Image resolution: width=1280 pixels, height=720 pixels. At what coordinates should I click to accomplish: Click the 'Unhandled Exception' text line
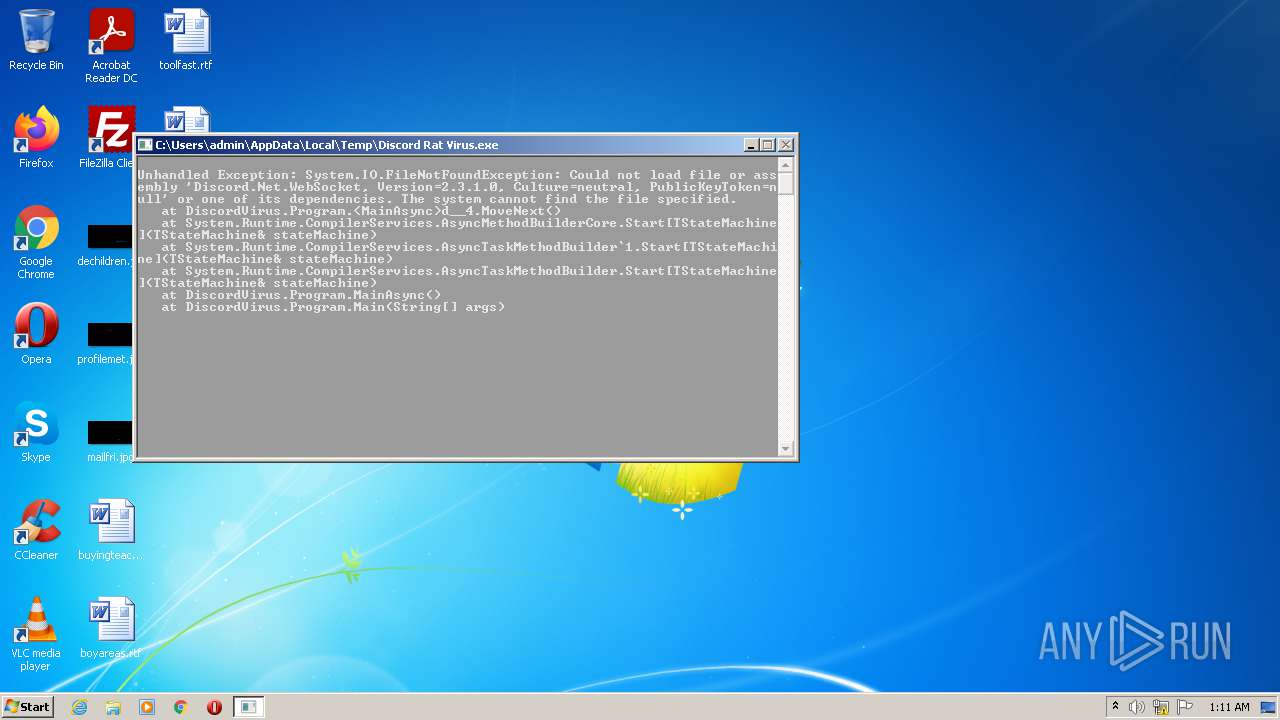(457, 175)
